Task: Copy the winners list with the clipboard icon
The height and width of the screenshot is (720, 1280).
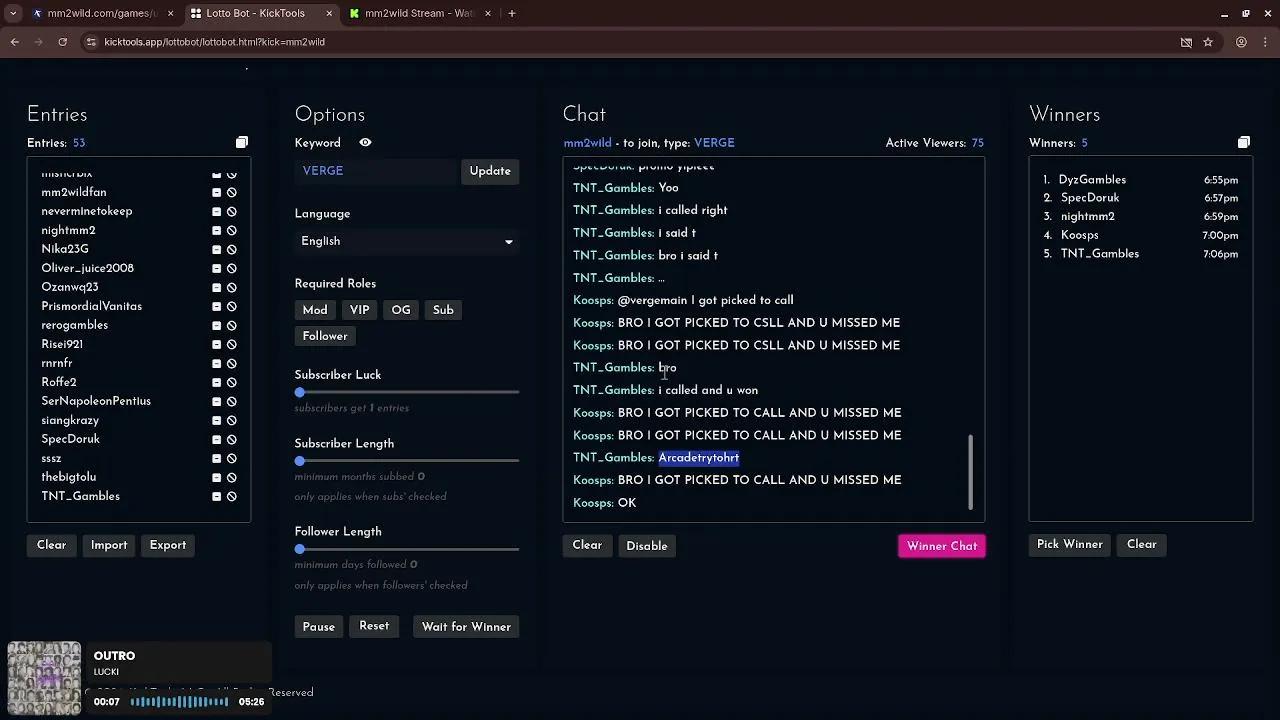Action: (1244, 143)
